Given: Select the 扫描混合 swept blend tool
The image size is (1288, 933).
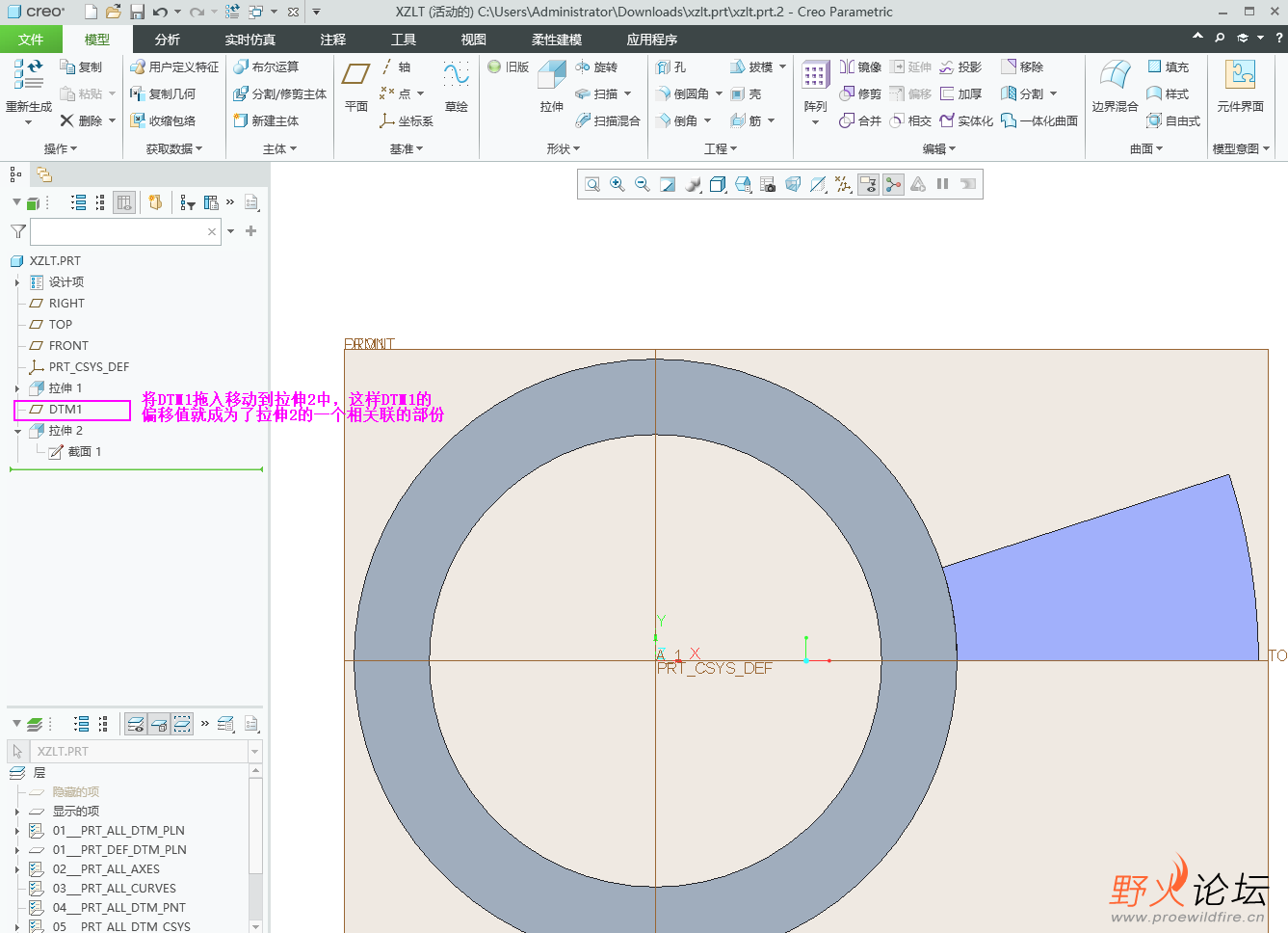Looking at the screenshot, I should pyautogui.click(x=608, y=120).
